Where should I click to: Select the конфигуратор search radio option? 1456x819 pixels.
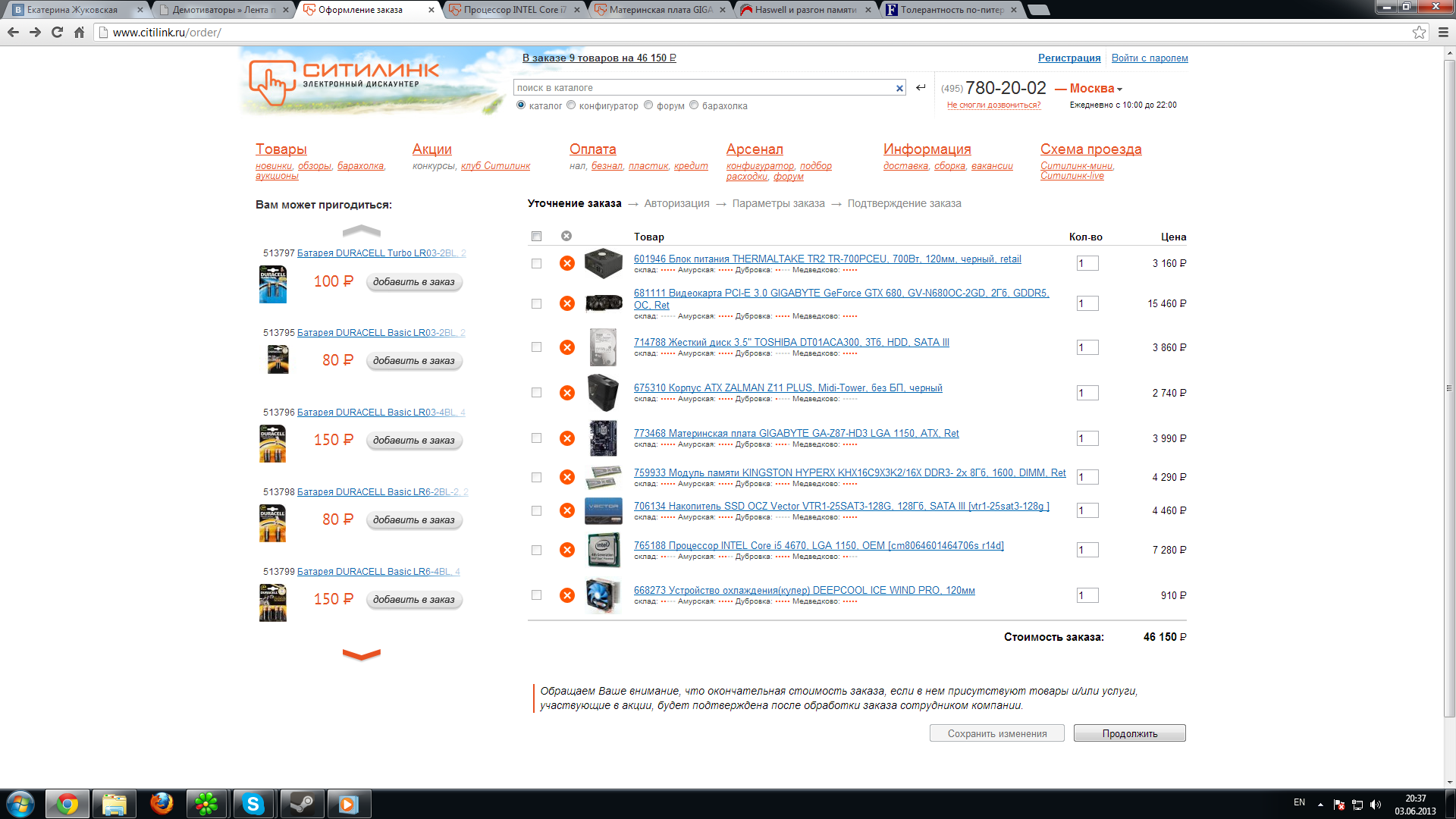[x=571, y=105]
